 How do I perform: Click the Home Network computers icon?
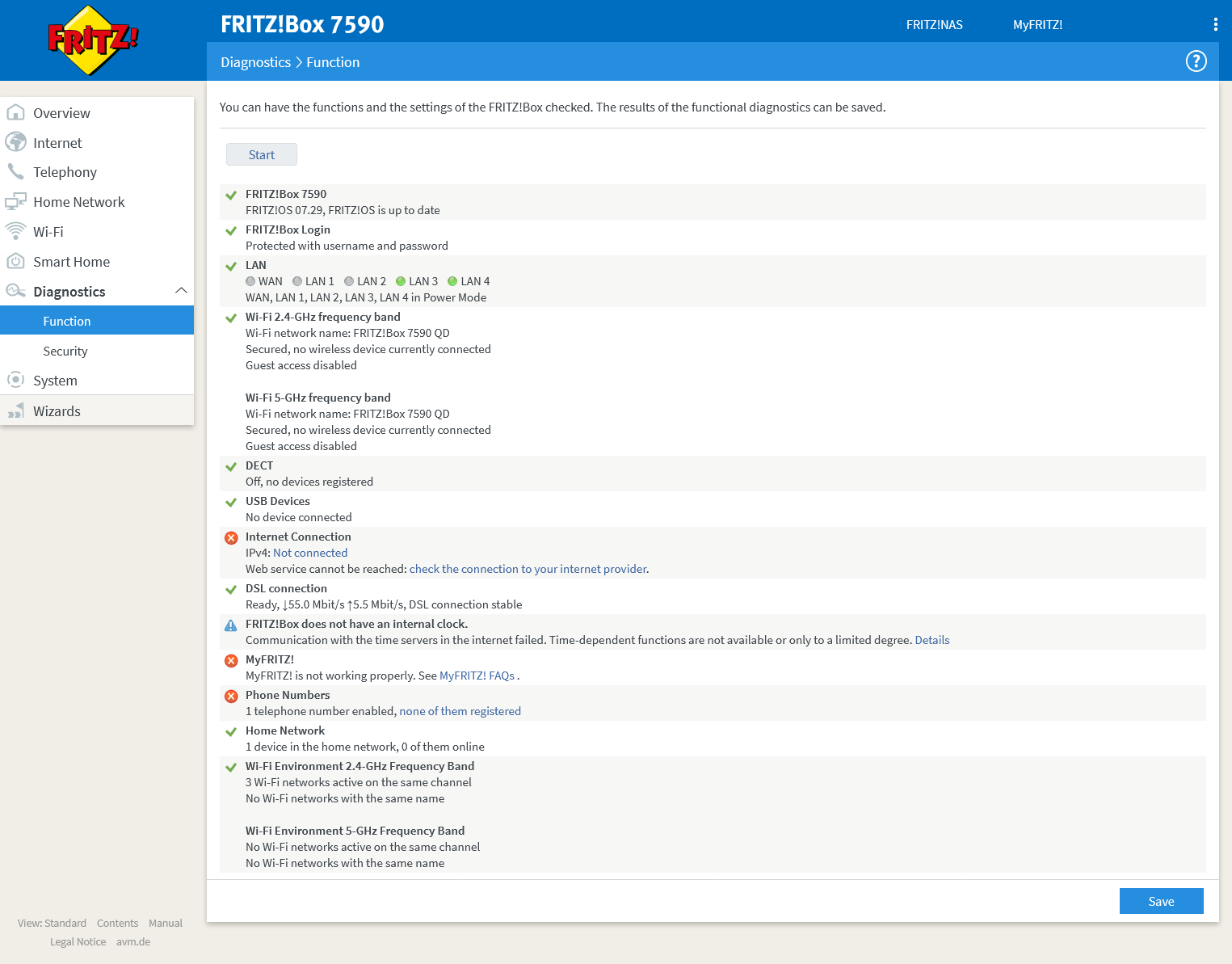pos(15,201)
